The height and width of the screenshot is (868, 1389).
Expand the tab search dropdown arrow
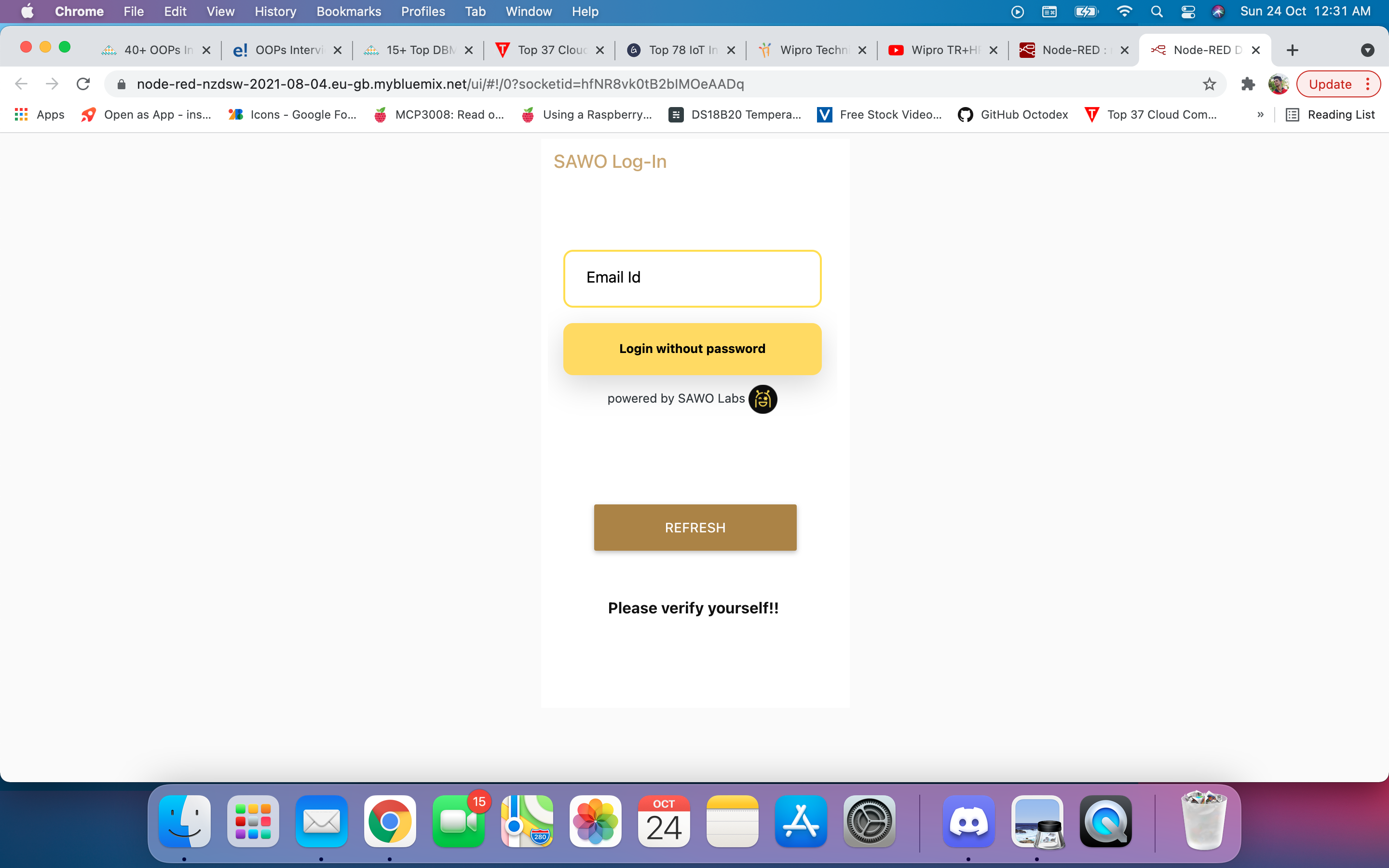1367,51
